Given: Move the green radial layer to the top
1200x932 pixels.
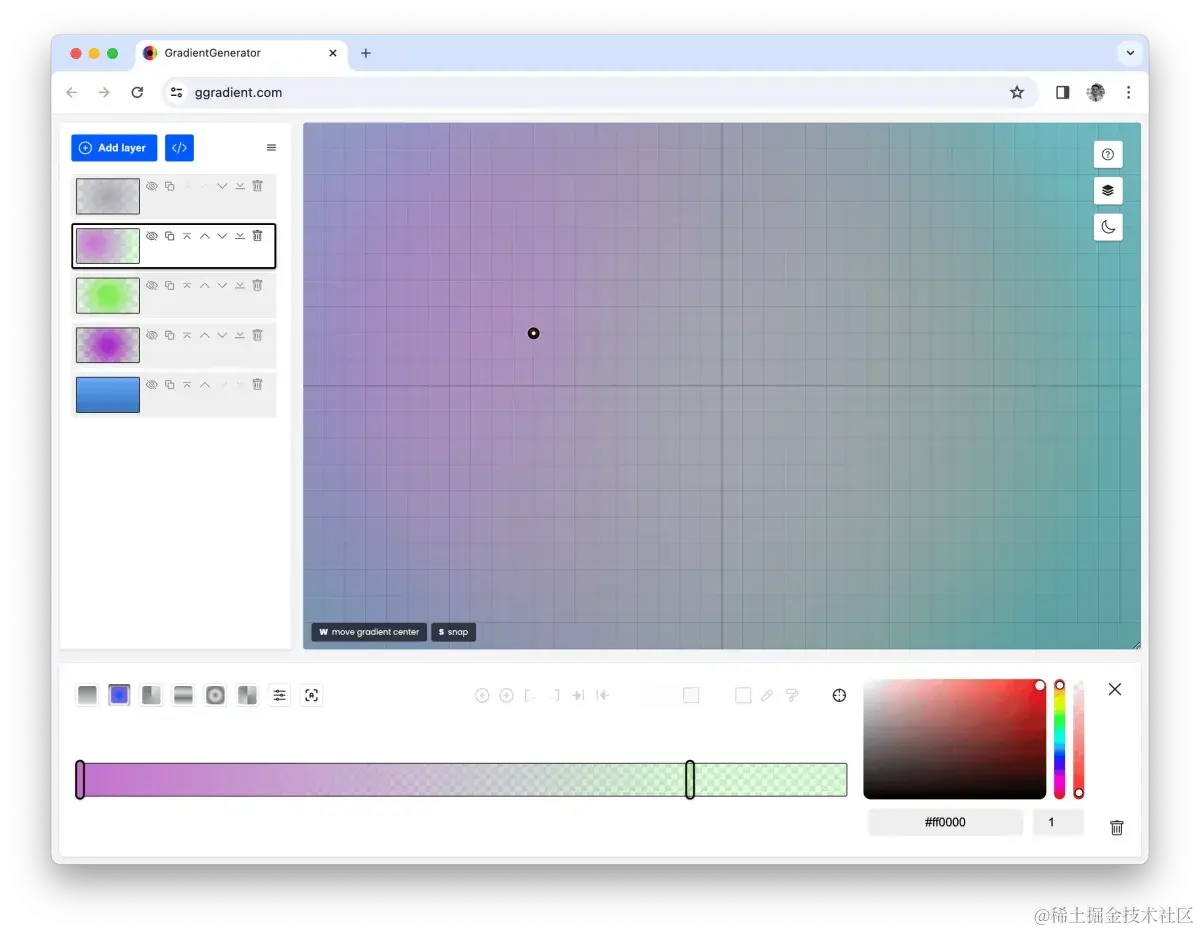Looking at the screenshot, I should click(x=186, y=285).
